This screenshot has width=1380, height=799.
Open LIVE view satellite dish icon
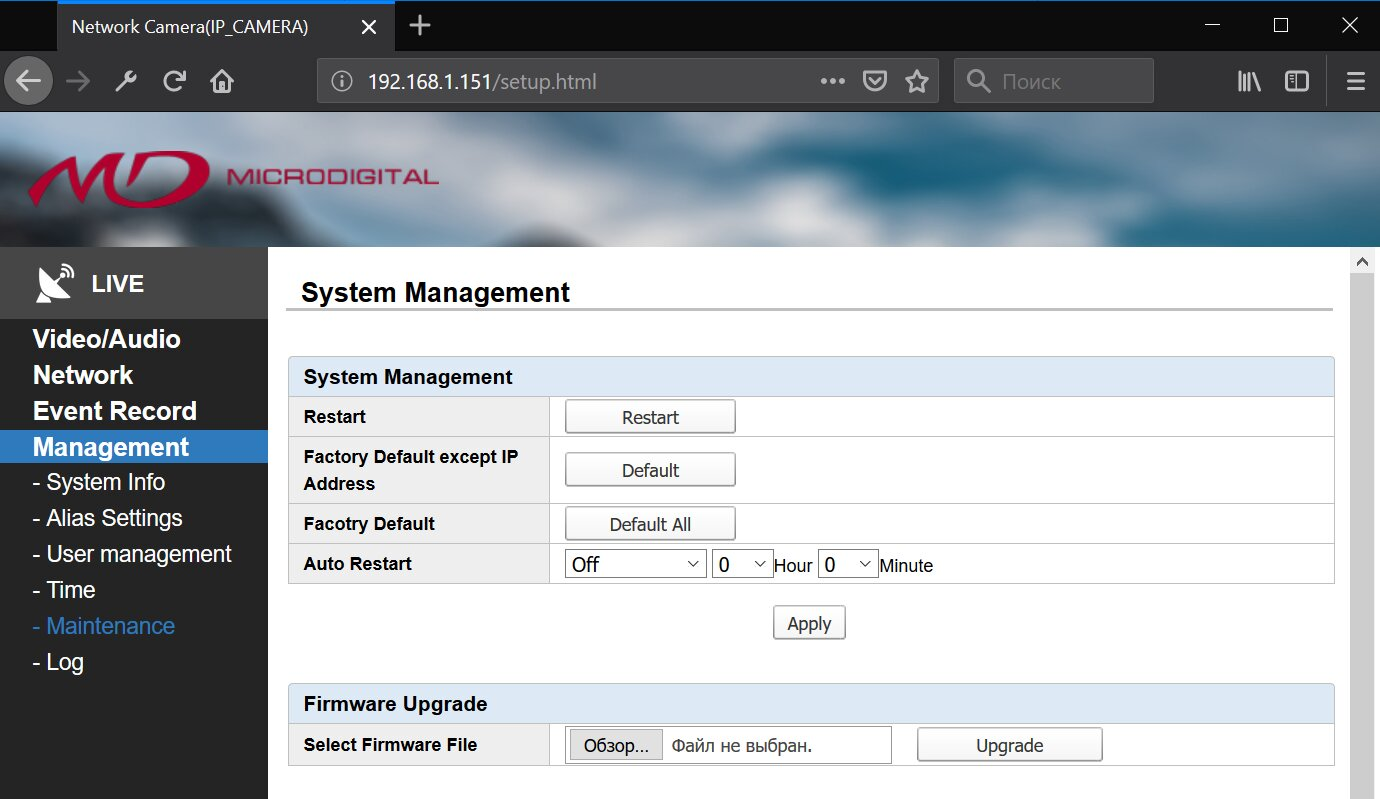55,283
